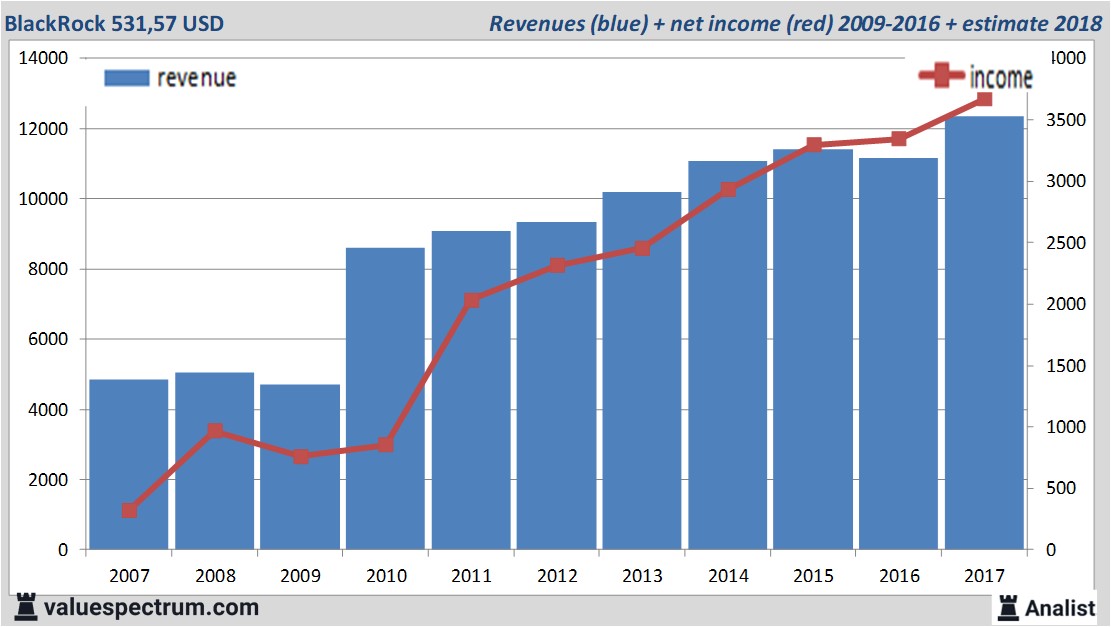The width and height of the screenshot is (1111, 627).
Task: Click the 2016 x-axis label
Action: (899, 576)
